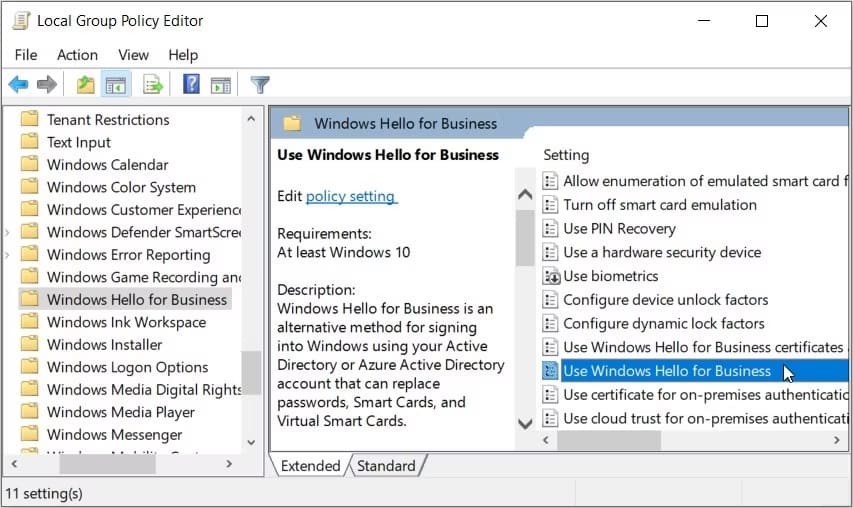The image size is (853, 508).
Task: Click the Filter funnel icon
Action: tap(260, 85)
